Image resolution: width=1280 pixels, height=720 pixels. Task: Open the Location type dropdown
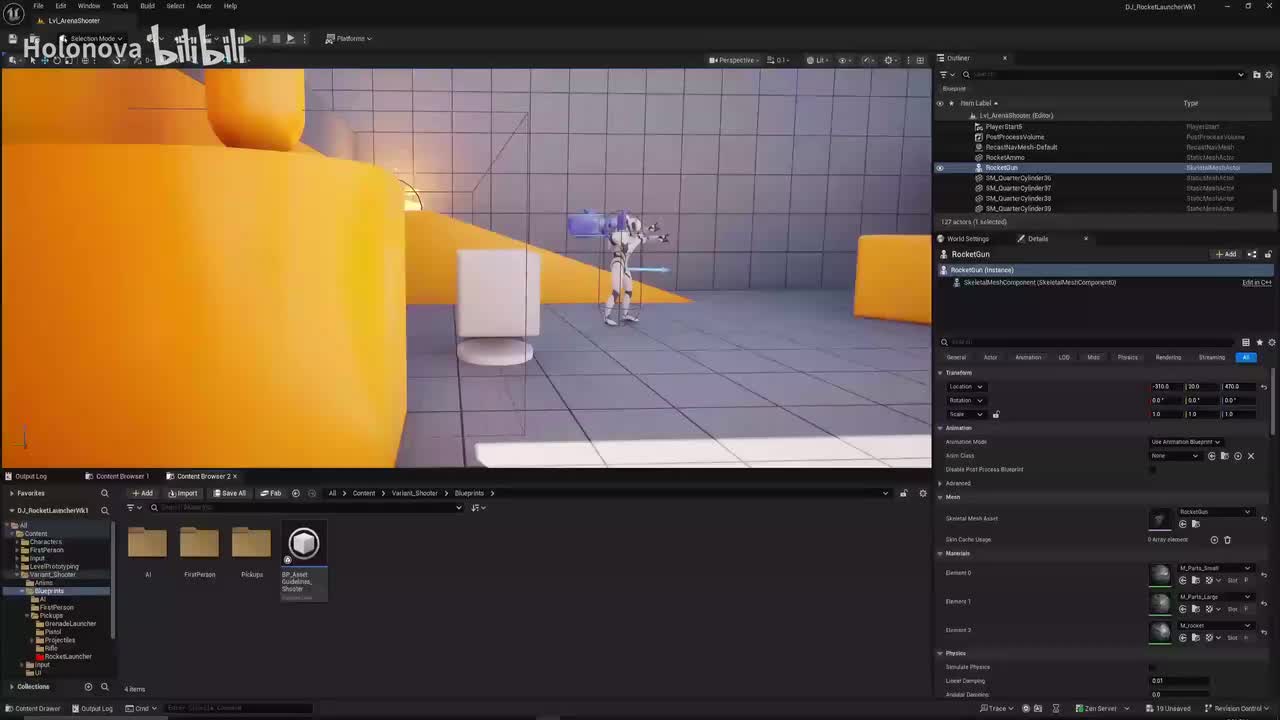(966, 387)
